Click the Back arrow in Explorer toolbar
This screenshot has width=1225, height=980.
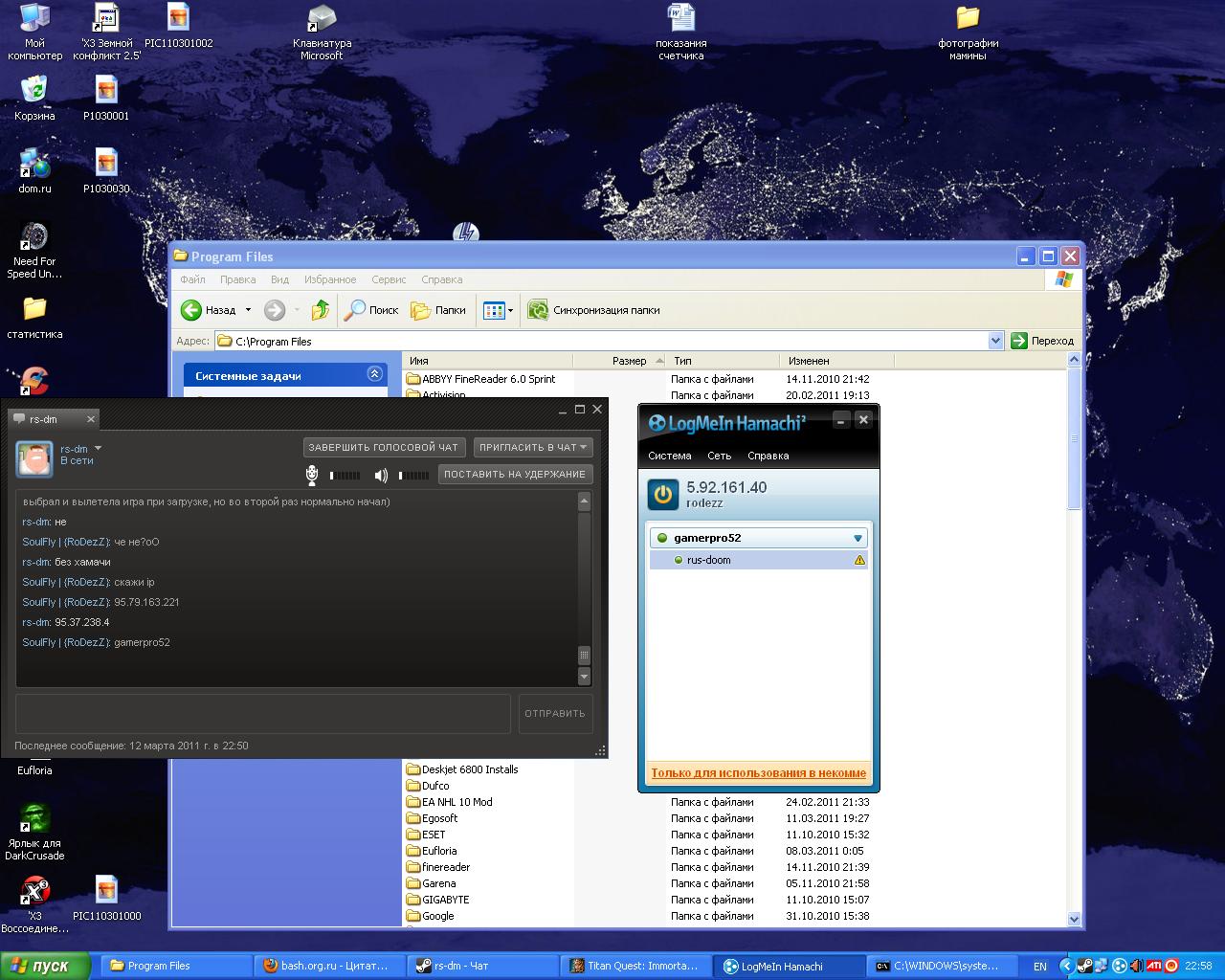192,310
